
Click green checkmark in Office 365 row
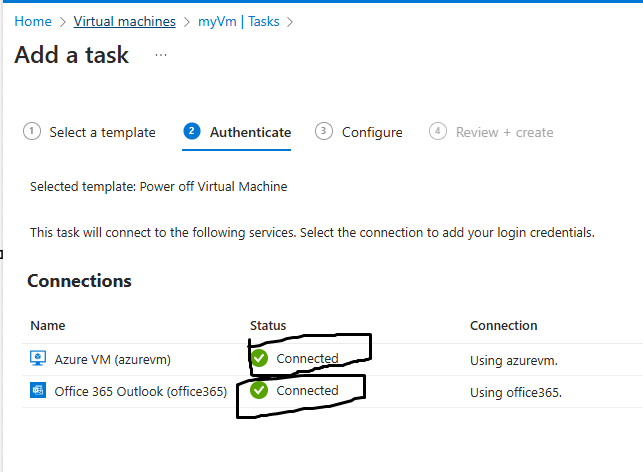[x=259, y=390]
